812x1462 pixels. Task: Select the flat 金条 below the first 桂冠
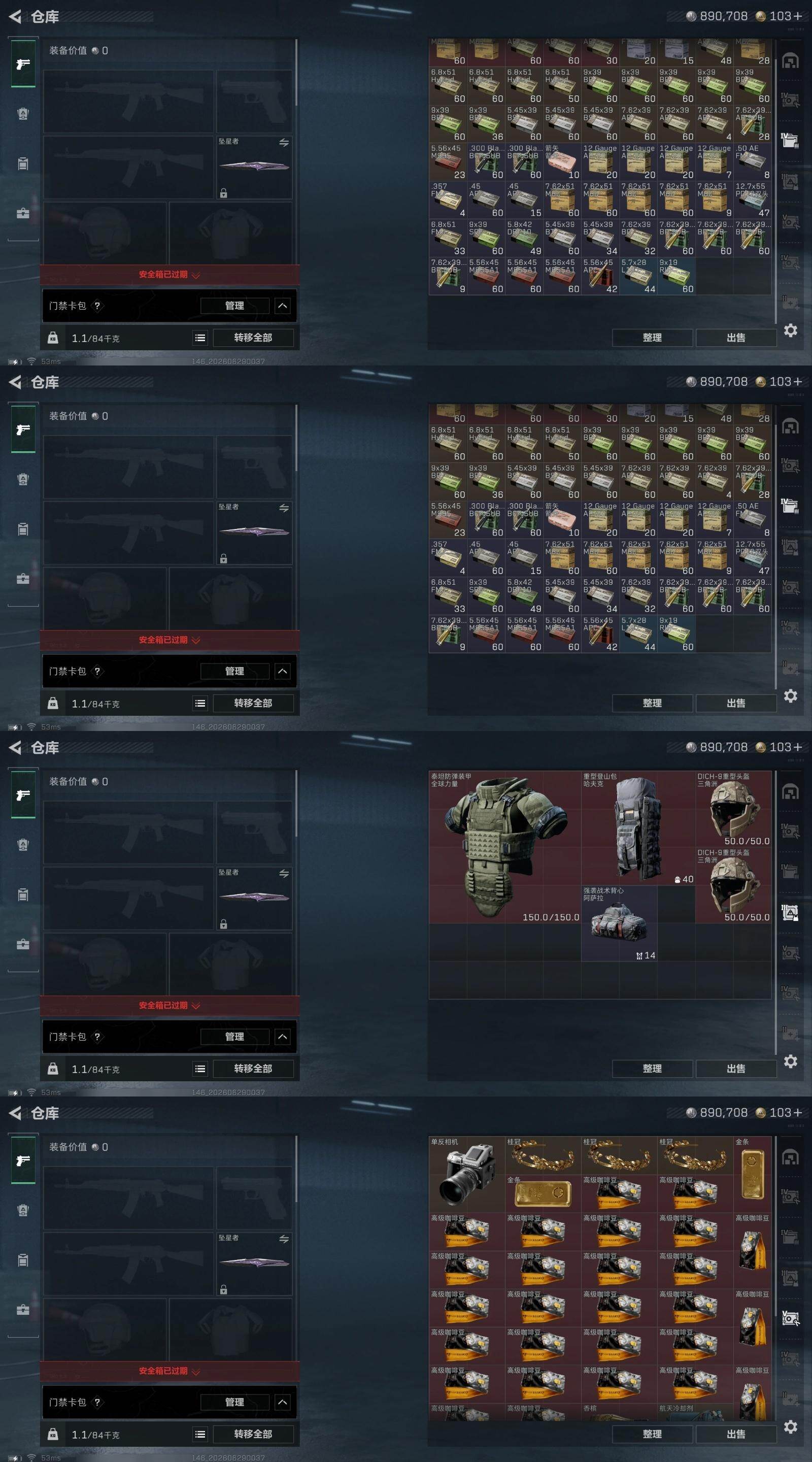543,1193
